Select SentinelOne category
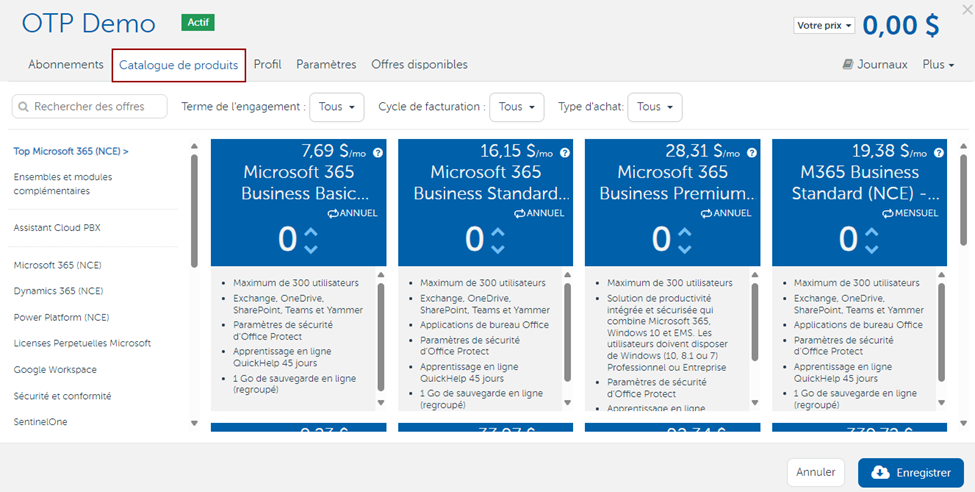 click(x=40, y=422)
